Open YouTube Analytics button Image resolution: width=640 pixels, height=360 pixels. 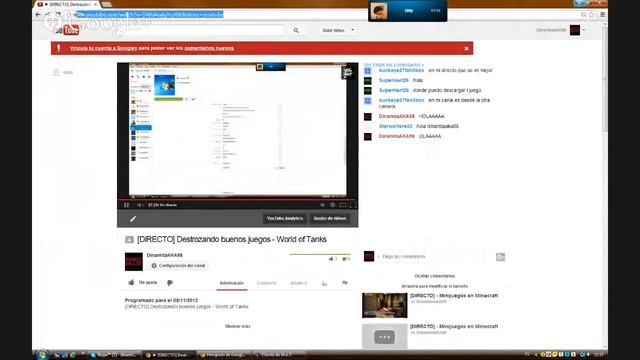click(x=284, y=218)
